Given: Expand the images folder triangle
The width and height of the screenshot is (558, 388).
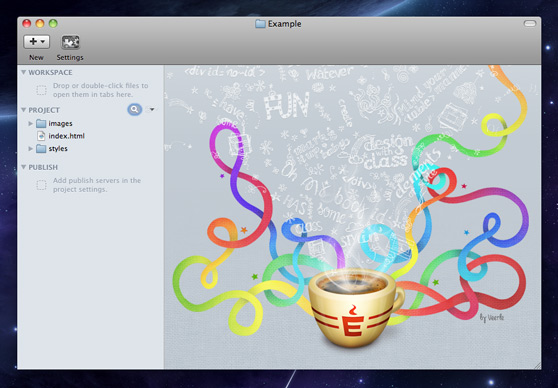Looking at the screenshot, I should (31, 124).
